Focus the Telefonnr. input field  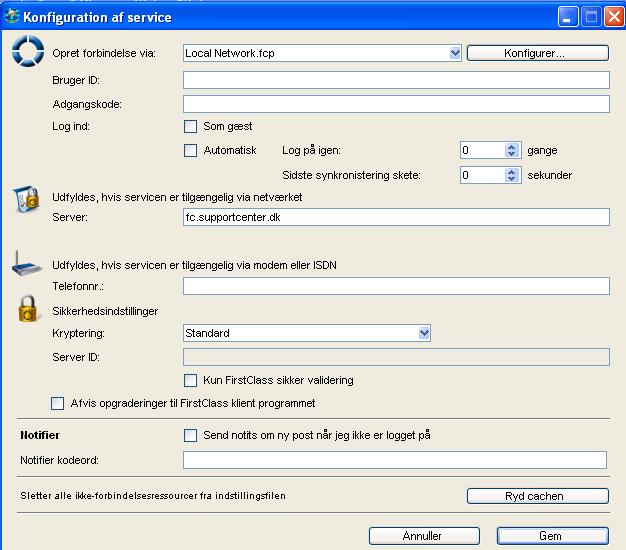pyautogui.click(x=396, y=286)
